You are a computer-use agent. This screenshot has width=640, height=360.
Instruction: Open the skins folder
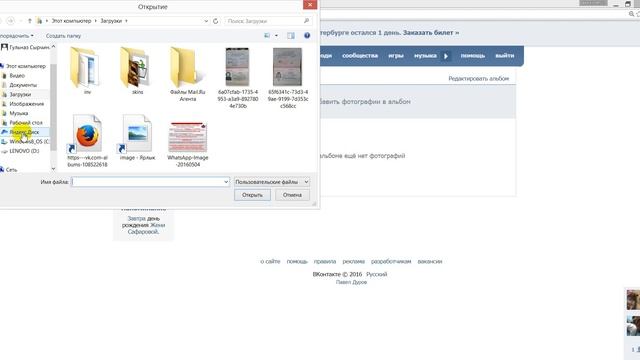coord(137,70)
